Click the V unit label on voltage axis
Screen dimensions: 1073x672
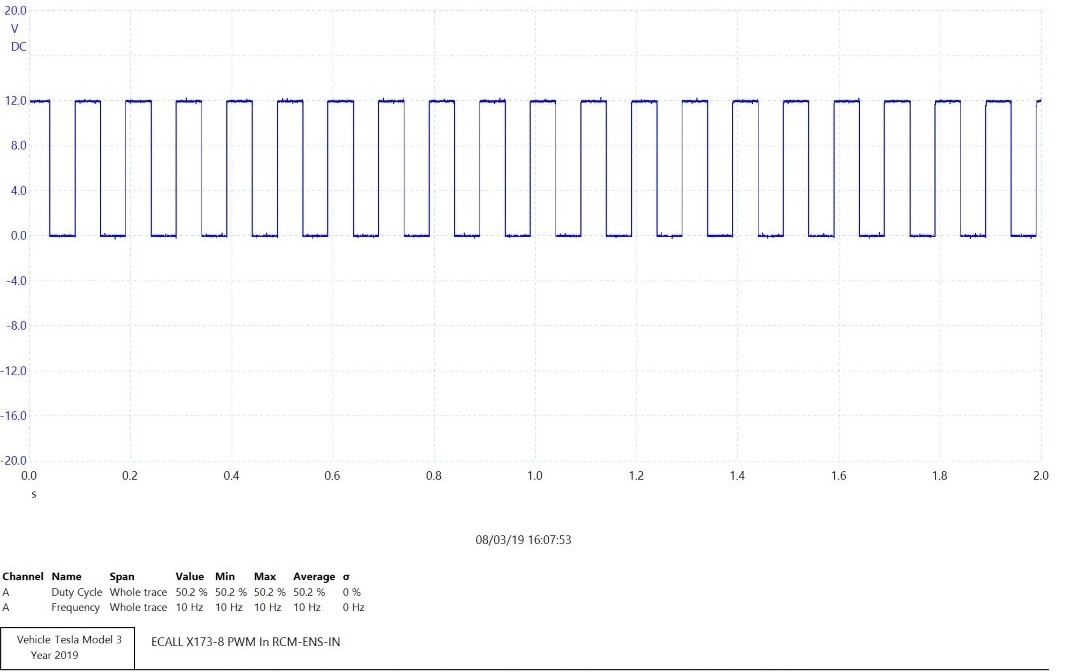14,29
